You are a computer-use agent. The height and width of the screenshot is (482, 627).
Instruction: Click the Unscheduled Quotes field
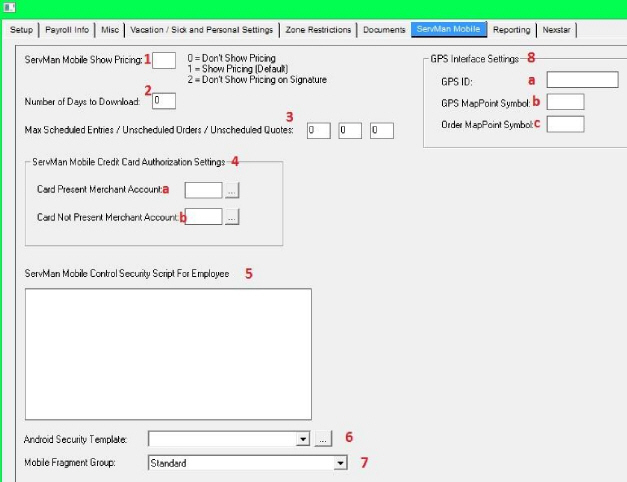click(x=381, y=130)
